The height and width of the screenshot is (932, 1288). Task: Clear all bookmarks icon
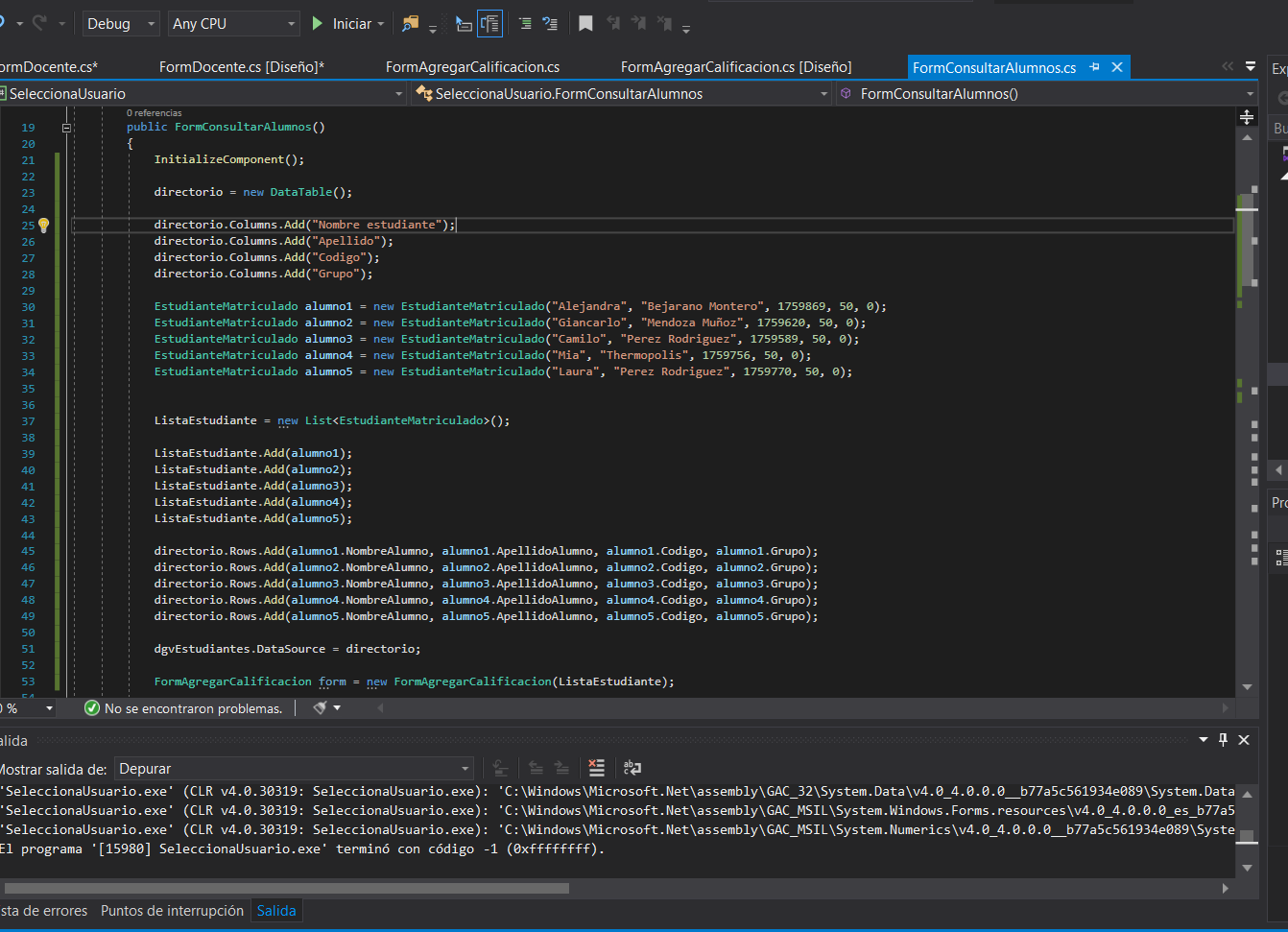click(664, 23)
